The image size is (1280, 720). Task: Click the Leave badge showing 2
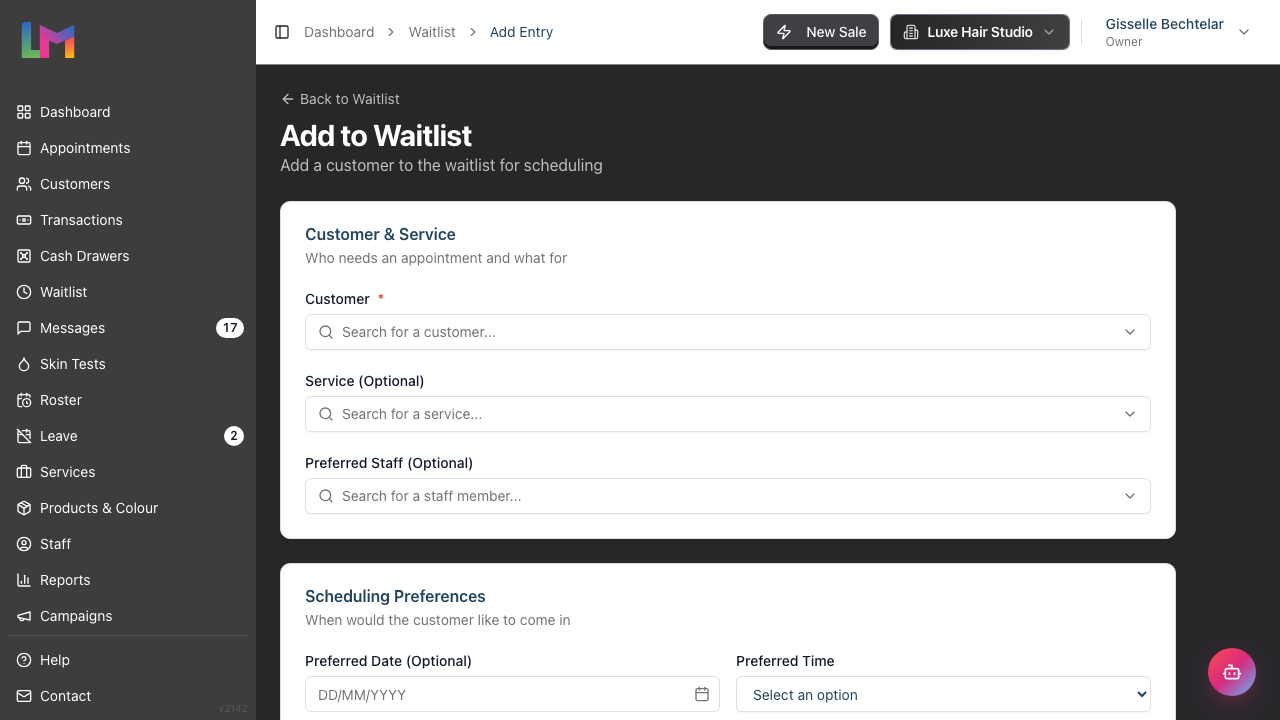[234, 436]
